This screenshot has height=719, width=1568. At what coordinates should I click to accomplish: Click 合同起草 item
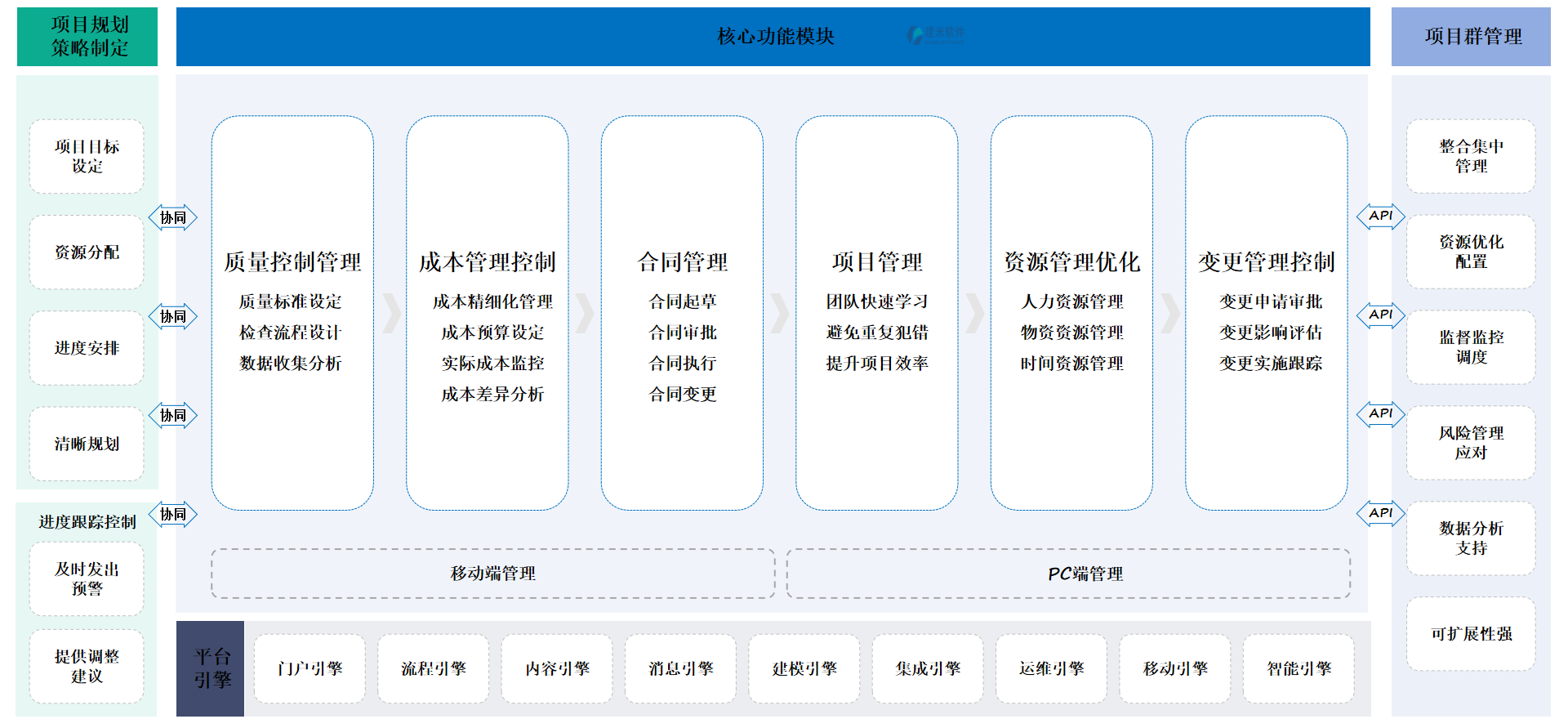(683, 301)
